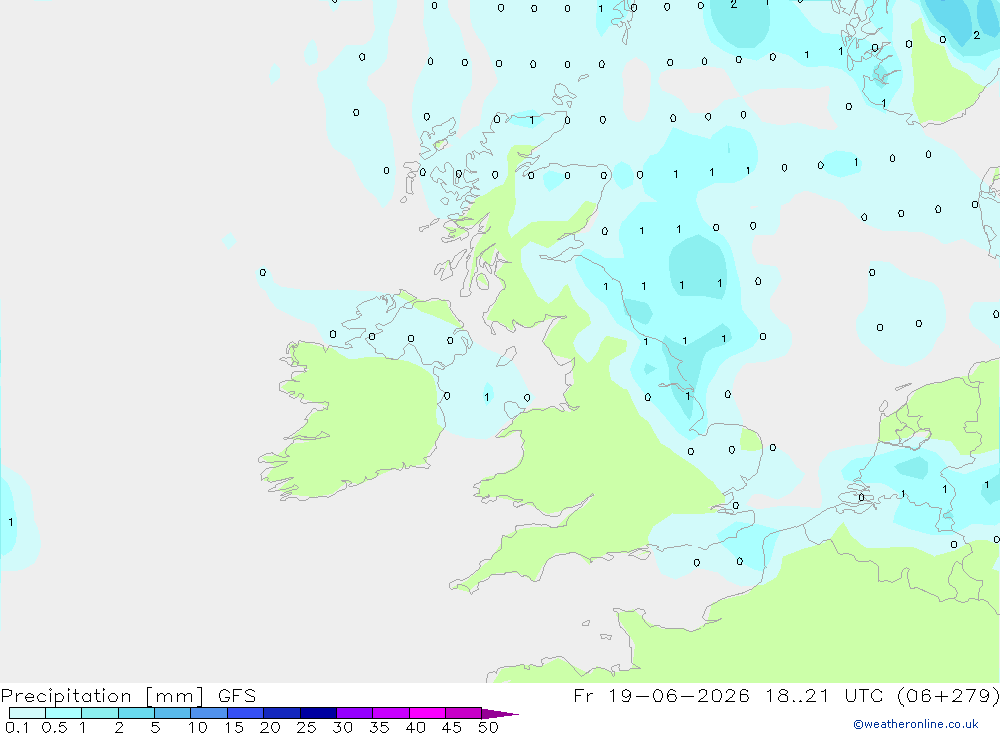Click the 10–15 mm legend color swatch
The image size is (1000, 733).
coord(209,713)
